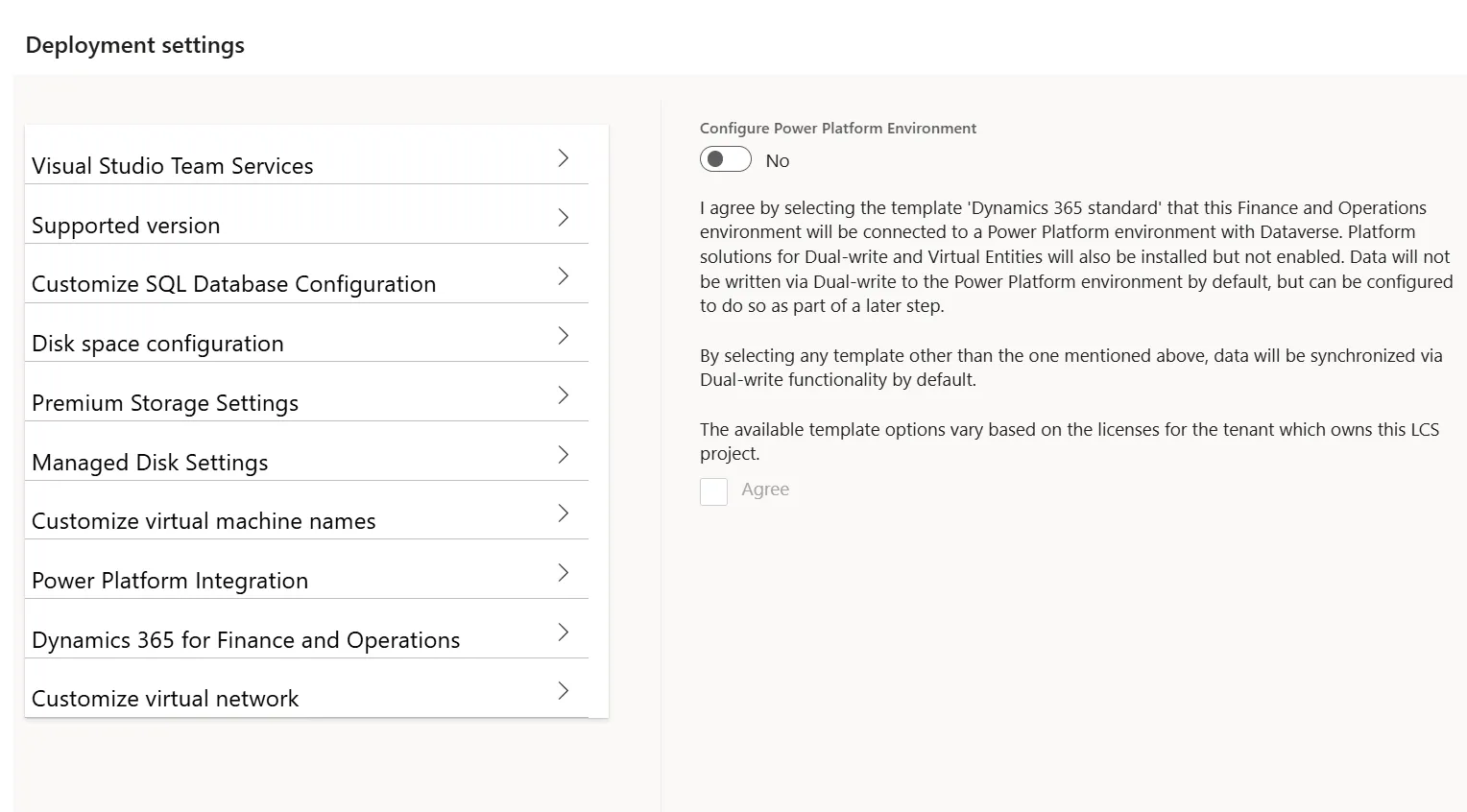This screenshot has height=812, width=1467.
Task: Expand chevron for Managed Disk Settings
Action: 564,455
